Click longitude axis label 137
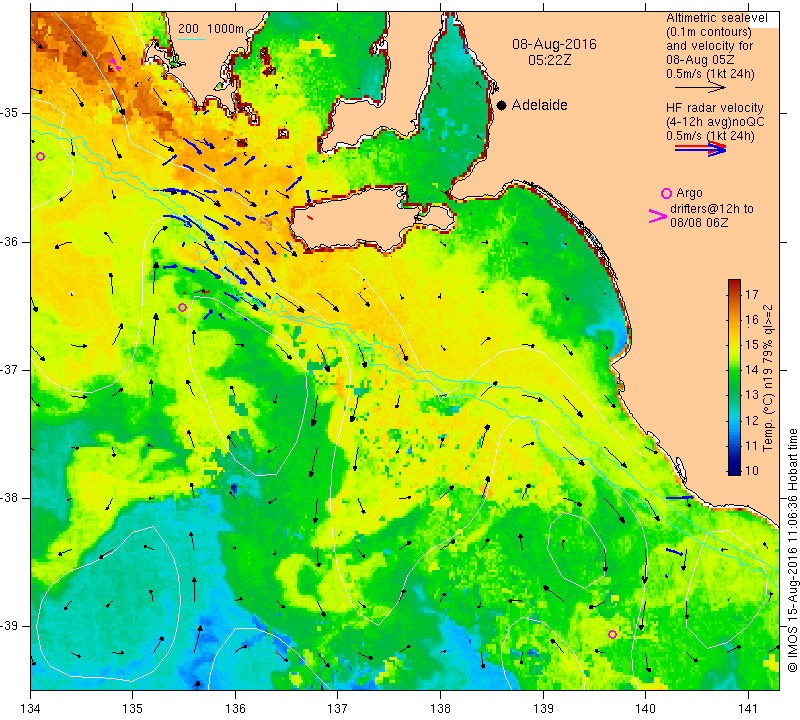 [x=338, y=708]
